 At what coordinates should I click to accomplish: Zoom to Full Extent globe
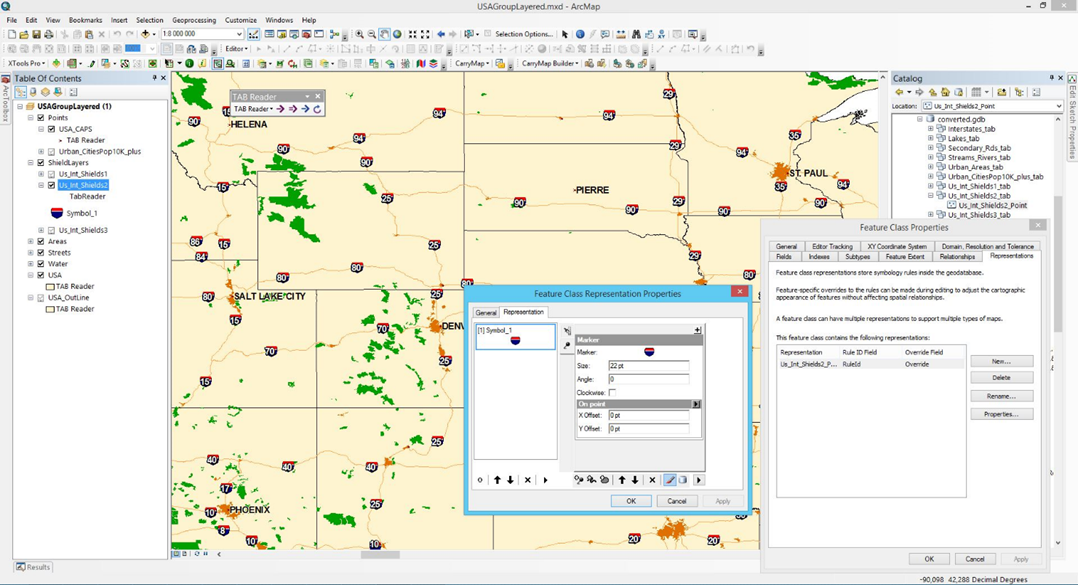[397, 34]
